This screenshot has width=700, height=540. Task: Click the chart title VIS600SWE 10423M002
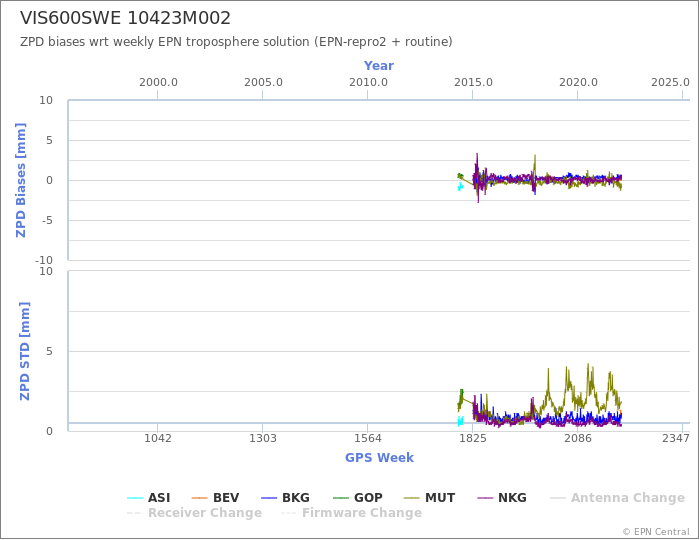coord(125,18)
